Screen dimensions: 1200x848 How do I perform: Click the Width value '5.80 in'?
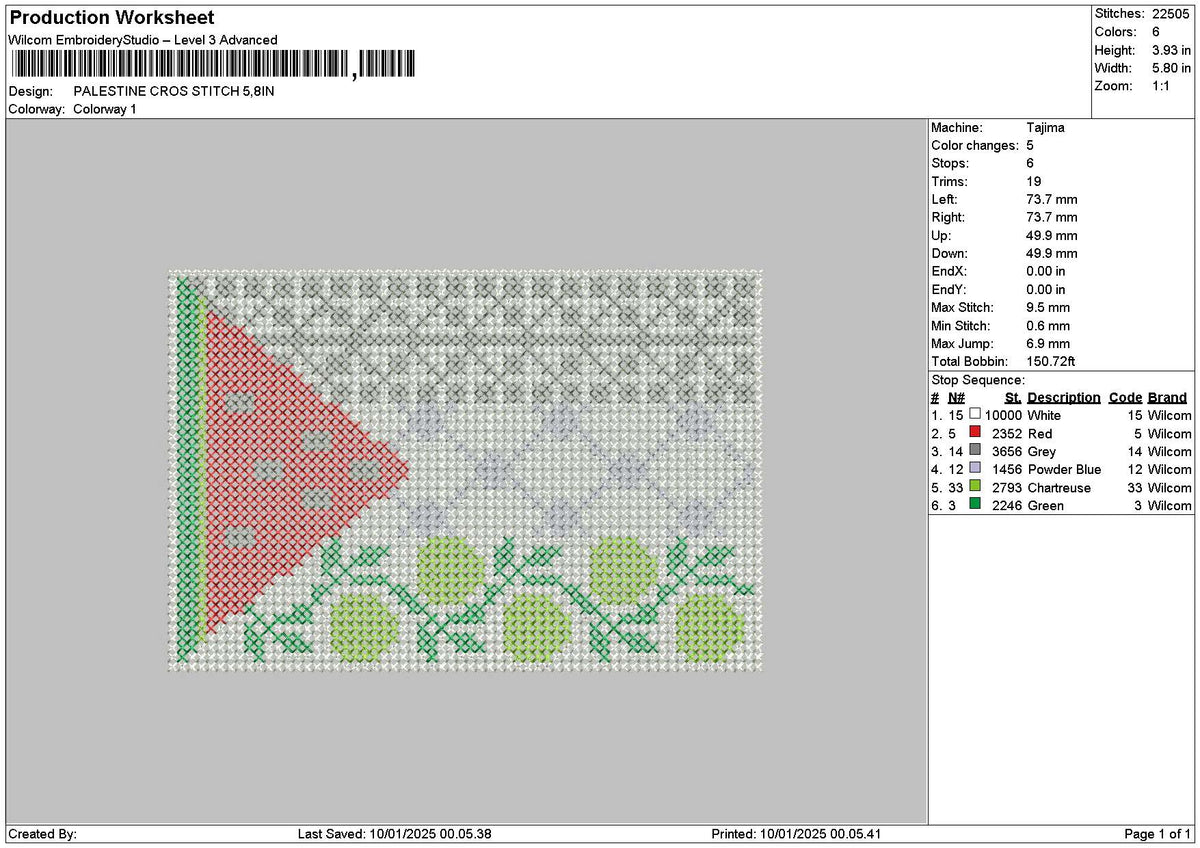(1172, 68)
